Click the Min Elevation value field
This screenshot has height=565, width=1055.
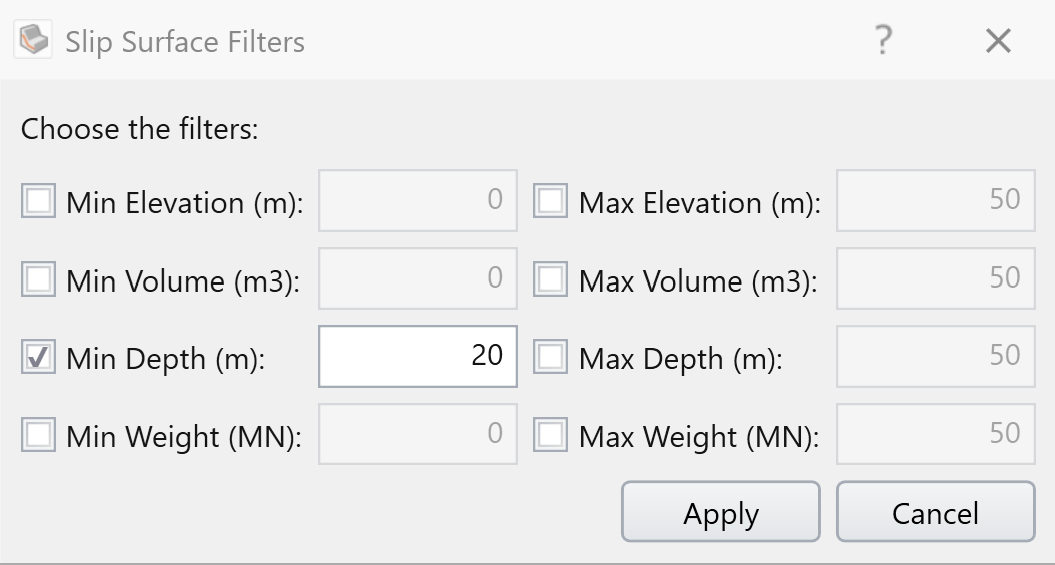click(x=418, y=200)
